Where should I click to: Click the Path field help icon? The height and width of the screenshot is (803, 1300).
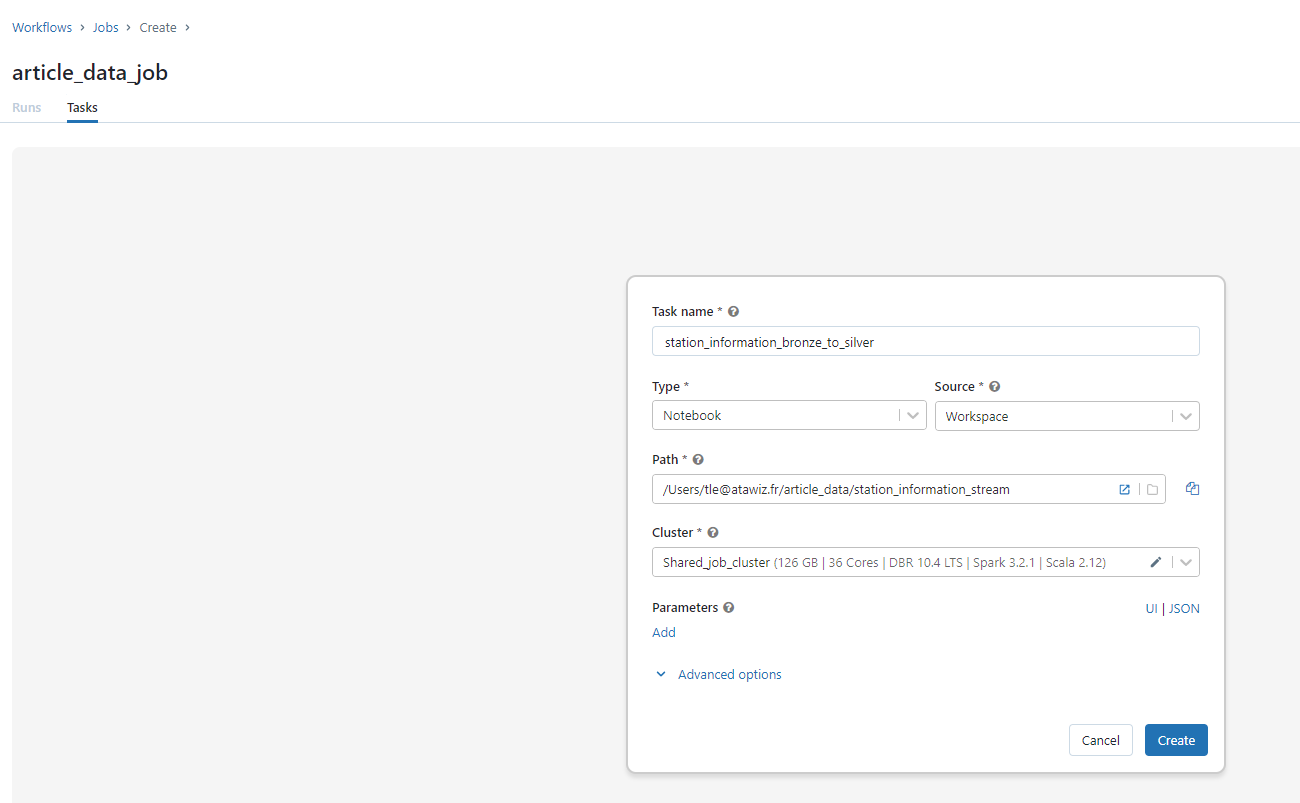pos(698,460)
